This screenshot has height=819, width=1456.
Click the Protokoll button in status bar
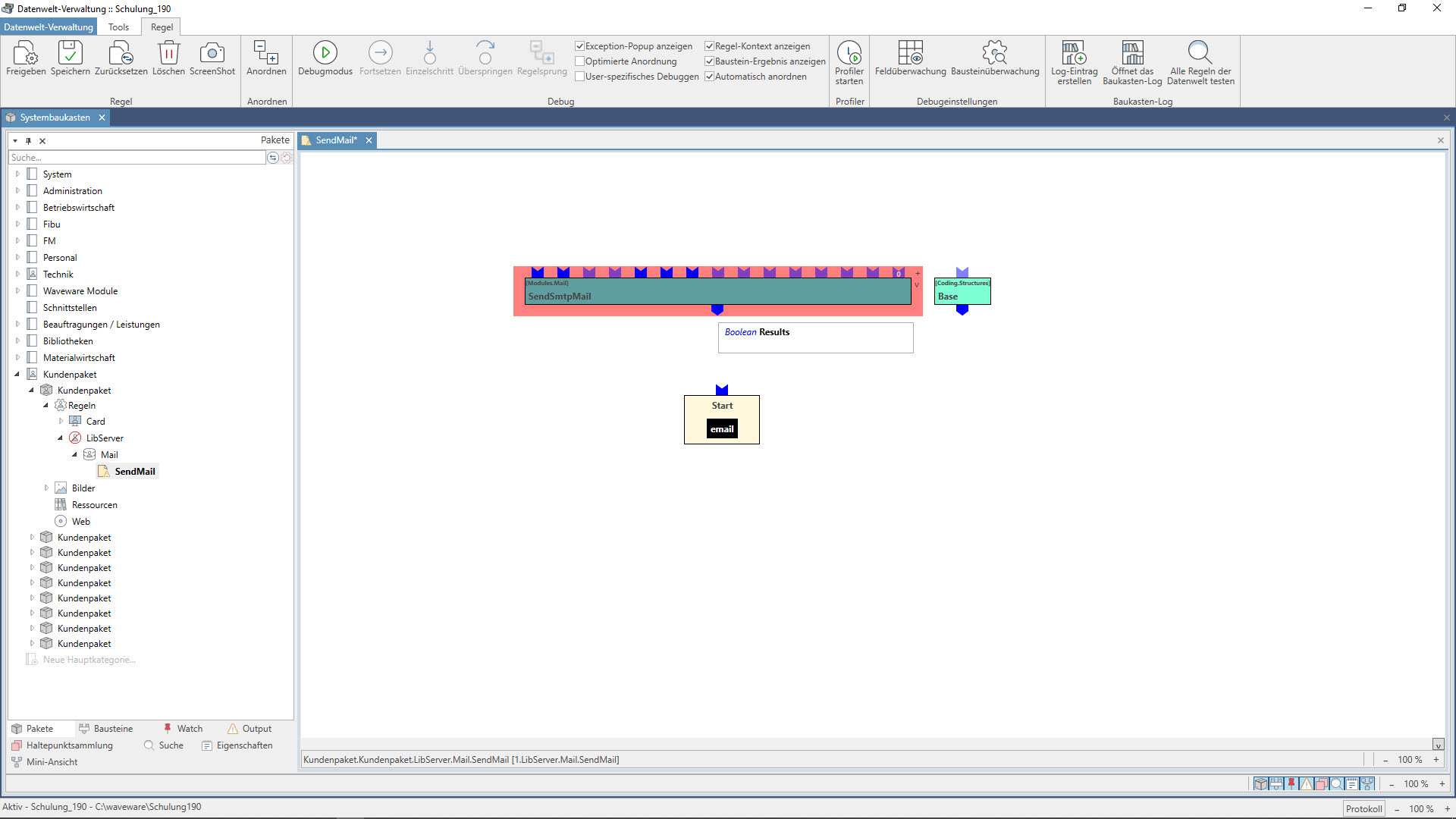pos(1363,809)
